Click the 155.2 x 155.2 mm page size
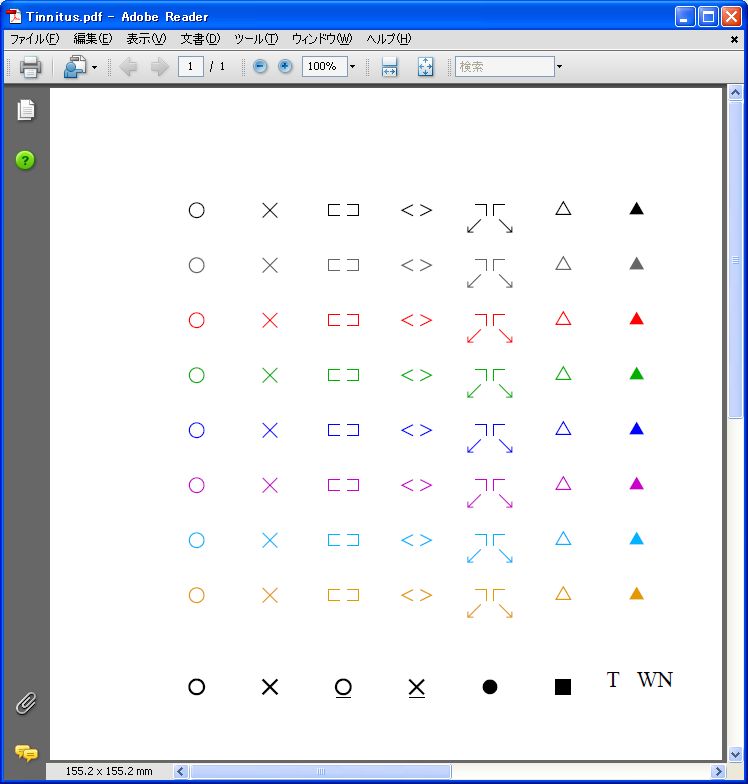Screen dimensions: 748x784 [x=109, y=771]
